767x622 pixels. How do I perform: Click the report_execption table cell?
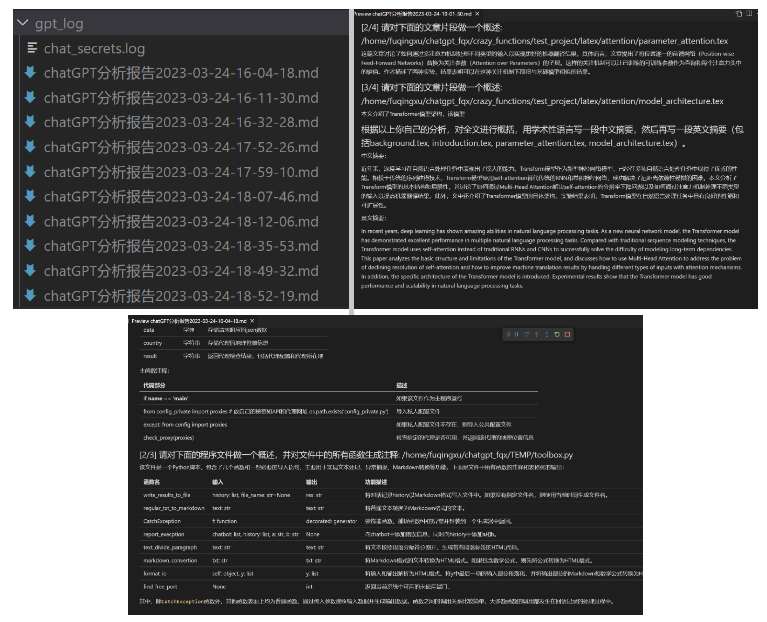coord(164,534)
